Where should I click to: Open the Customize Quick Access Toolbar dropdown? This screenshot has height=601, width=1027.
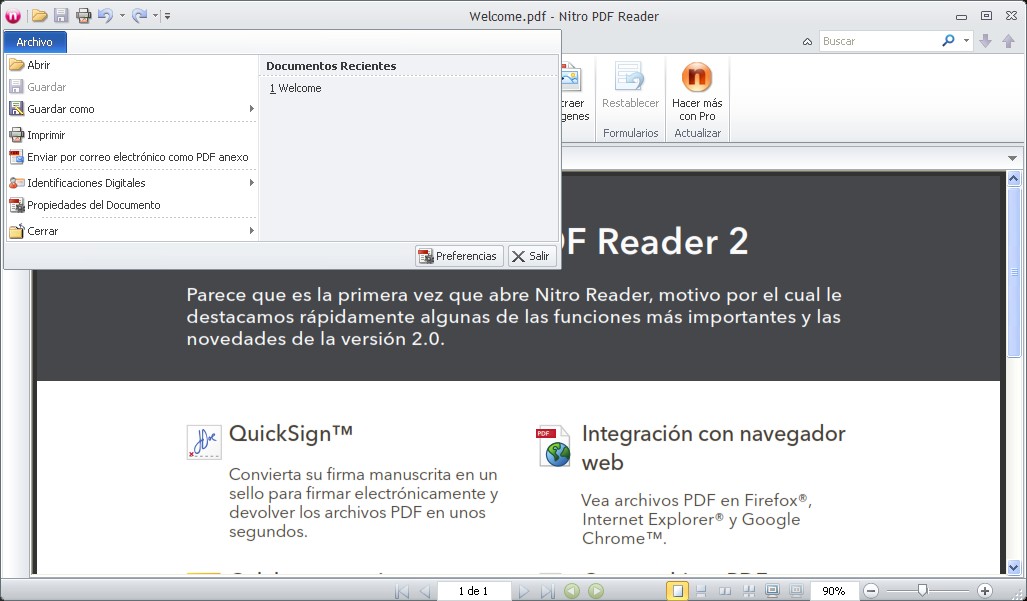point(168,16)
